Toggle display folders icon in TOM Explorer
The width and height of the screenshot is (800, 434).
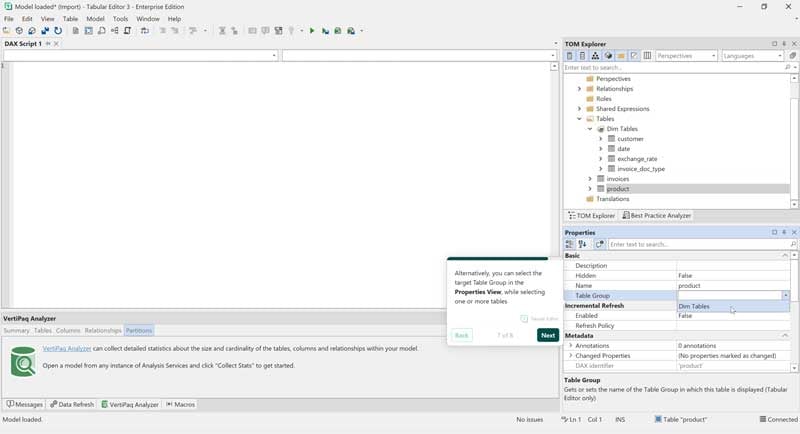pos(621,56)
